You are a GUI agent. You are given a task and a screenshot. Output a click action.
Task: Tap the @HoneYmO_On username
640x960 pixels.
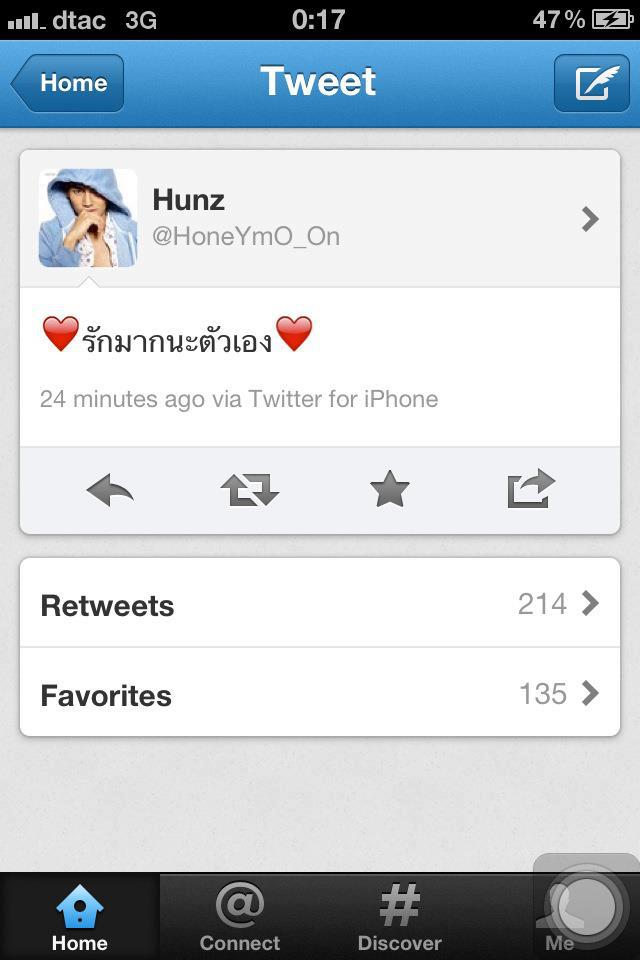246,236
